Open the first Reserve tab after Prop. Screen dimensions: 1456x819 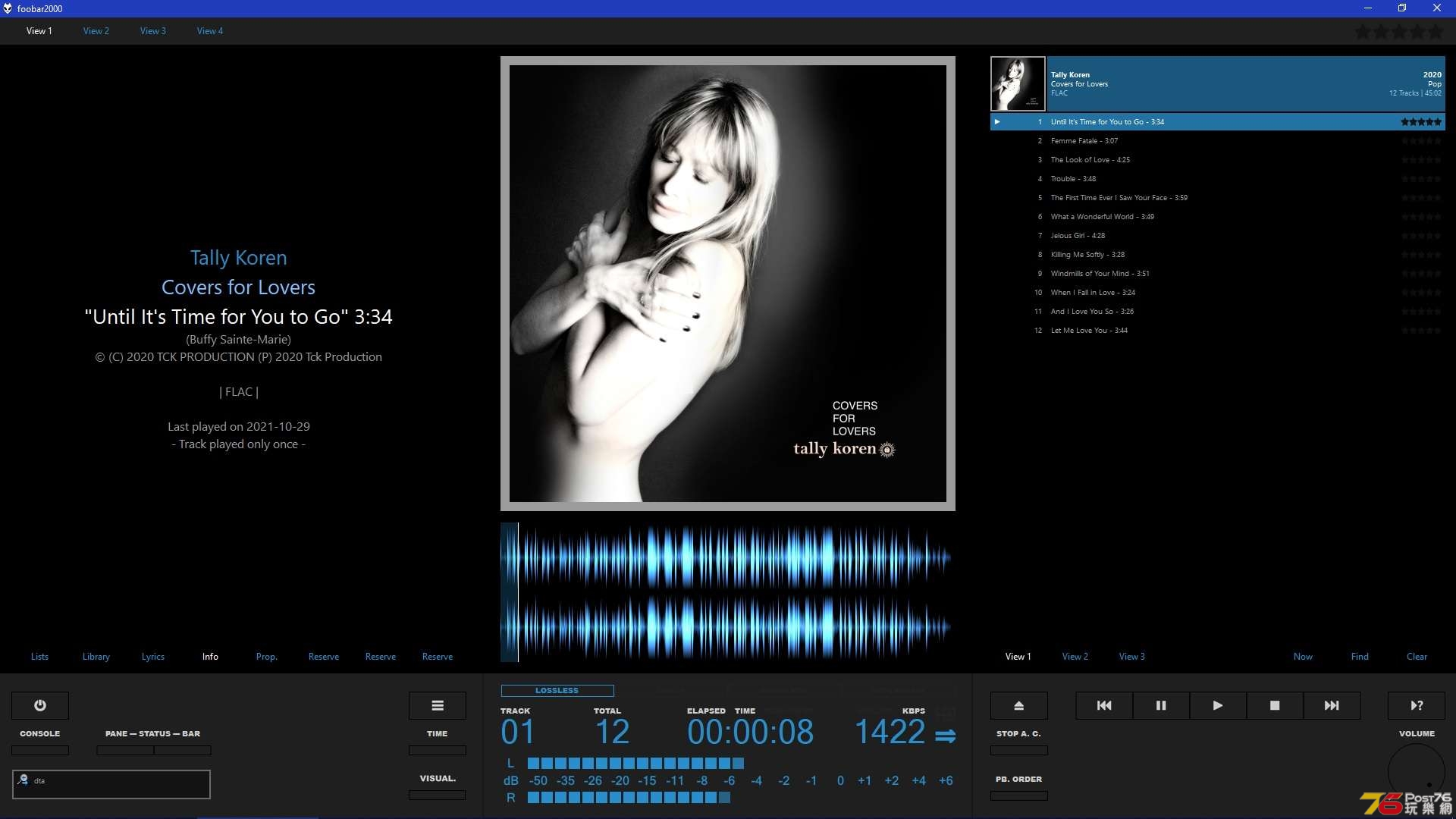point(324,657)
